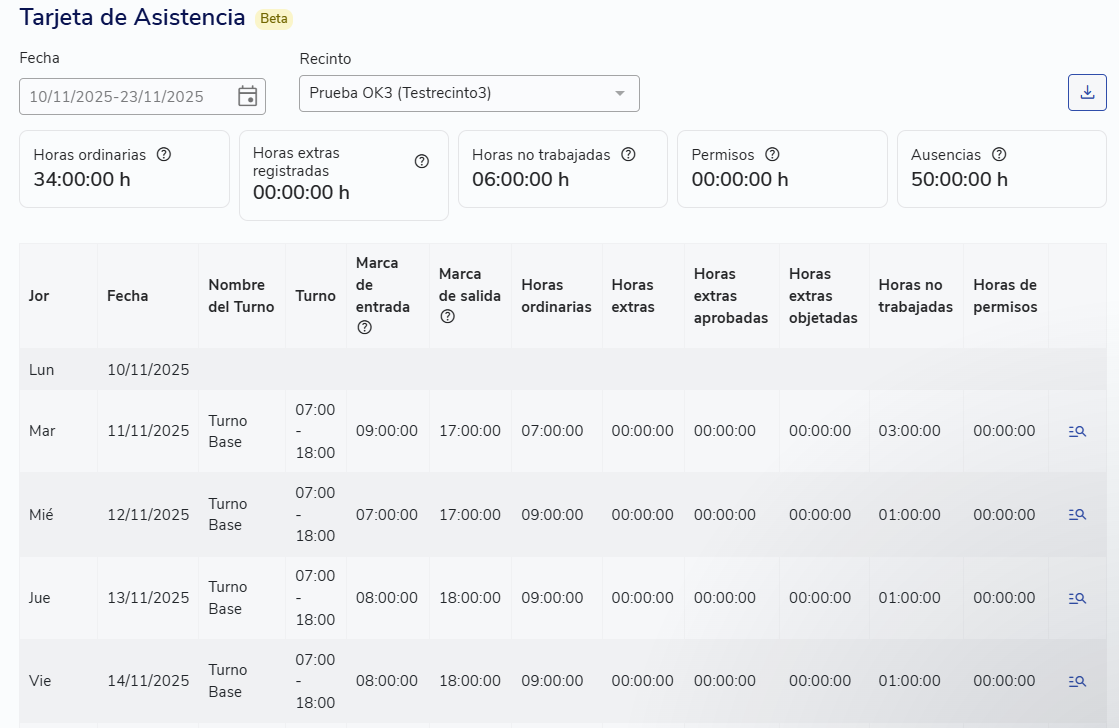Click the download report icon button
The width and height of the screenshot is (1119, 728).
[x=1087, y=93]
